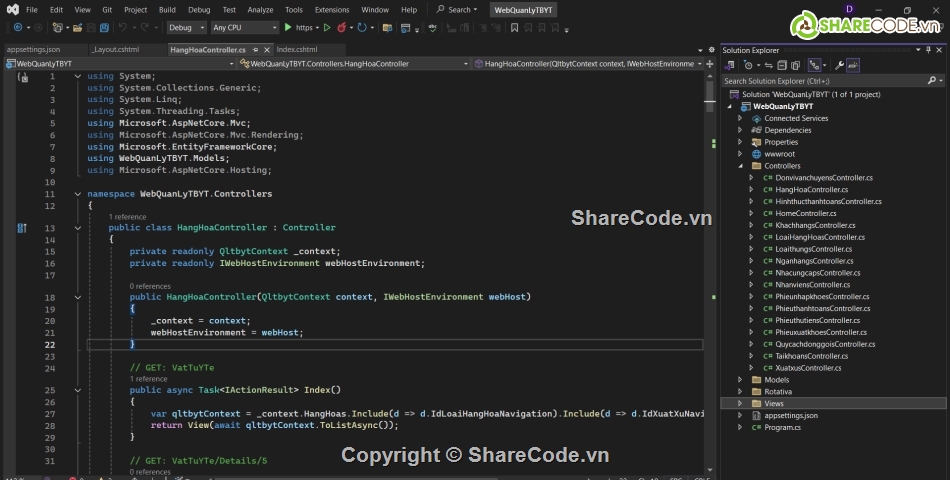
Task: Collapse the HangHoaController class on line 13
Action: (78, 228)
